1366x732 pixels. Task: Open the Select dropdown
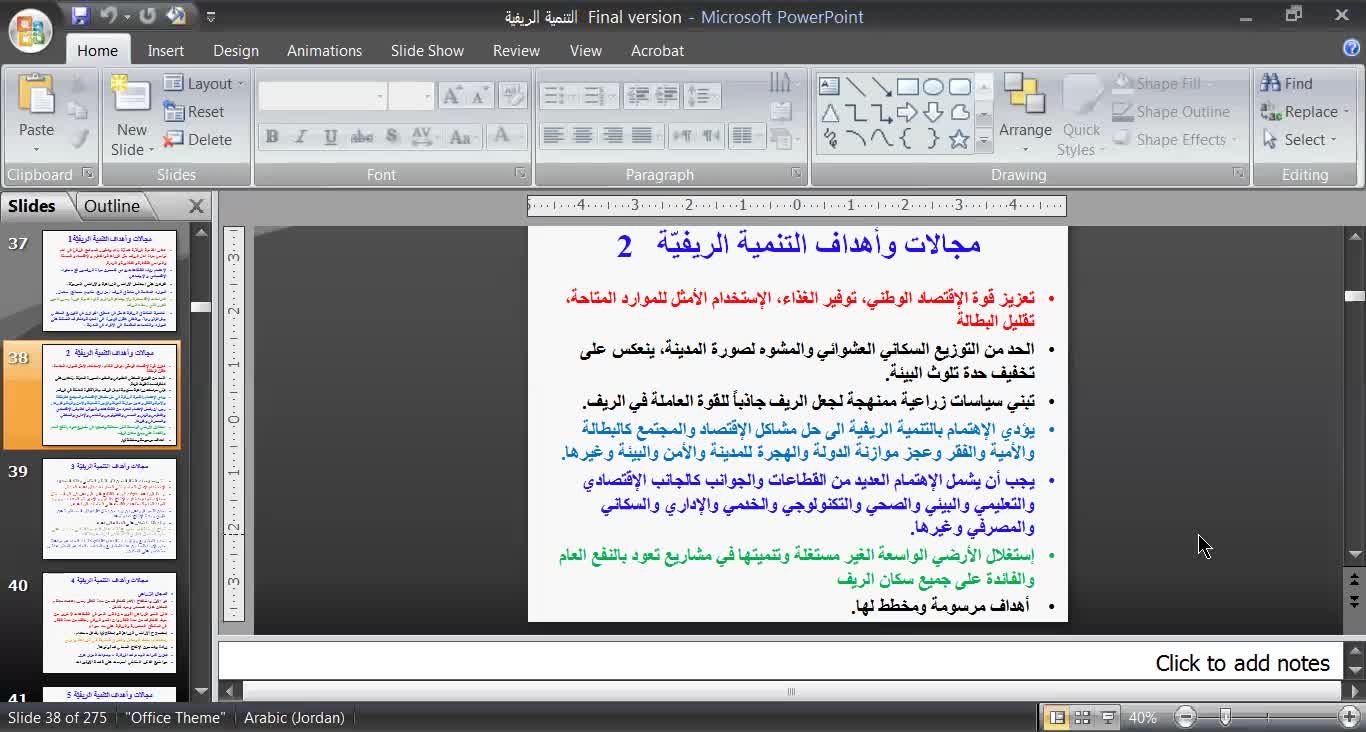[x=1299, y=140]
